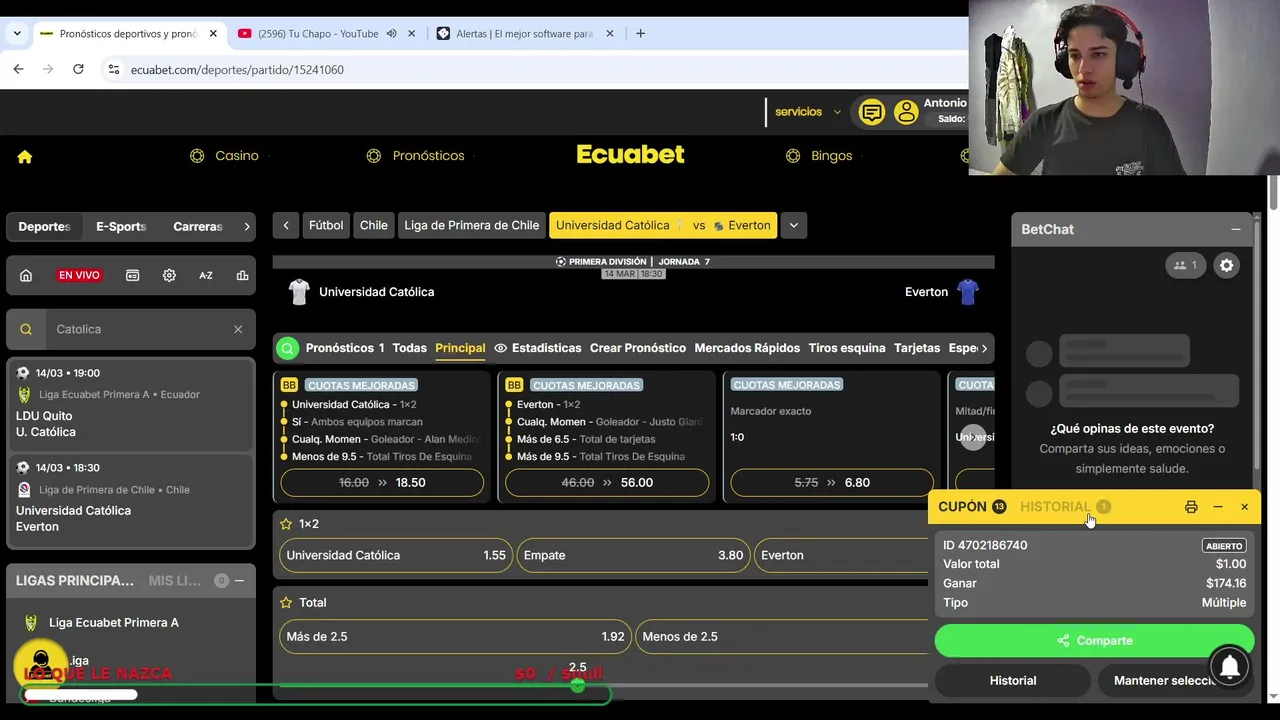Adjust the Total 2.5 line slider

pyautogui.click(x=577, y=685)
